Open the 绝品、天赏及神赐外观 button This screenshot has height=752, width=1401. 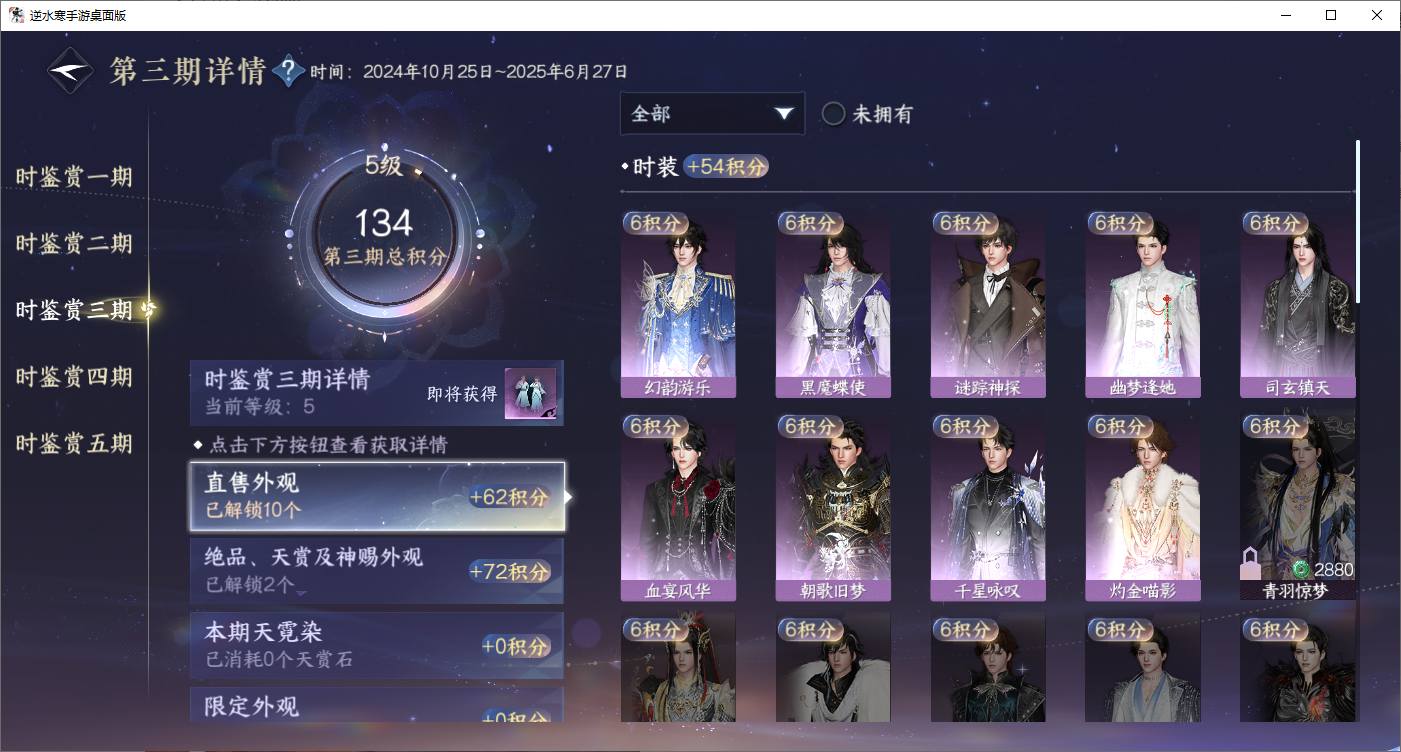click(x=377, y=570)
